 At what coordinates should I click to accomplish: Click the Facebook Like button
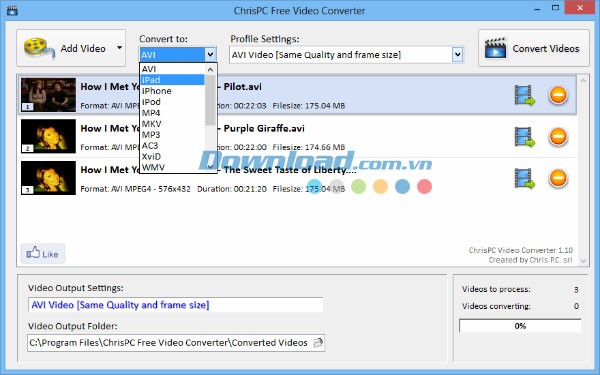(43, 253)
